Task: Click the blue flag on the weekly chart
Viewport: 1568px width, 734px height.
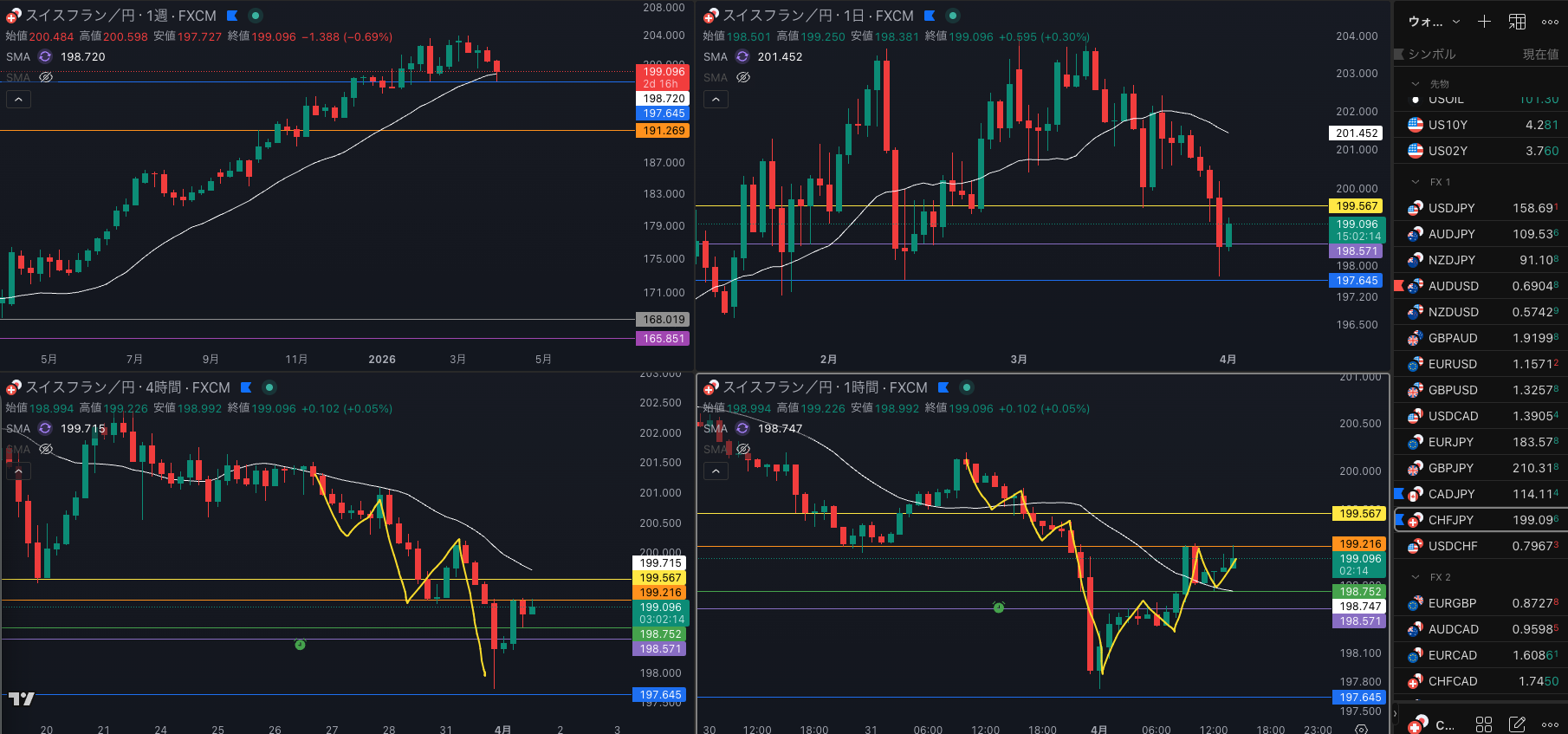Action: point(232,16)
